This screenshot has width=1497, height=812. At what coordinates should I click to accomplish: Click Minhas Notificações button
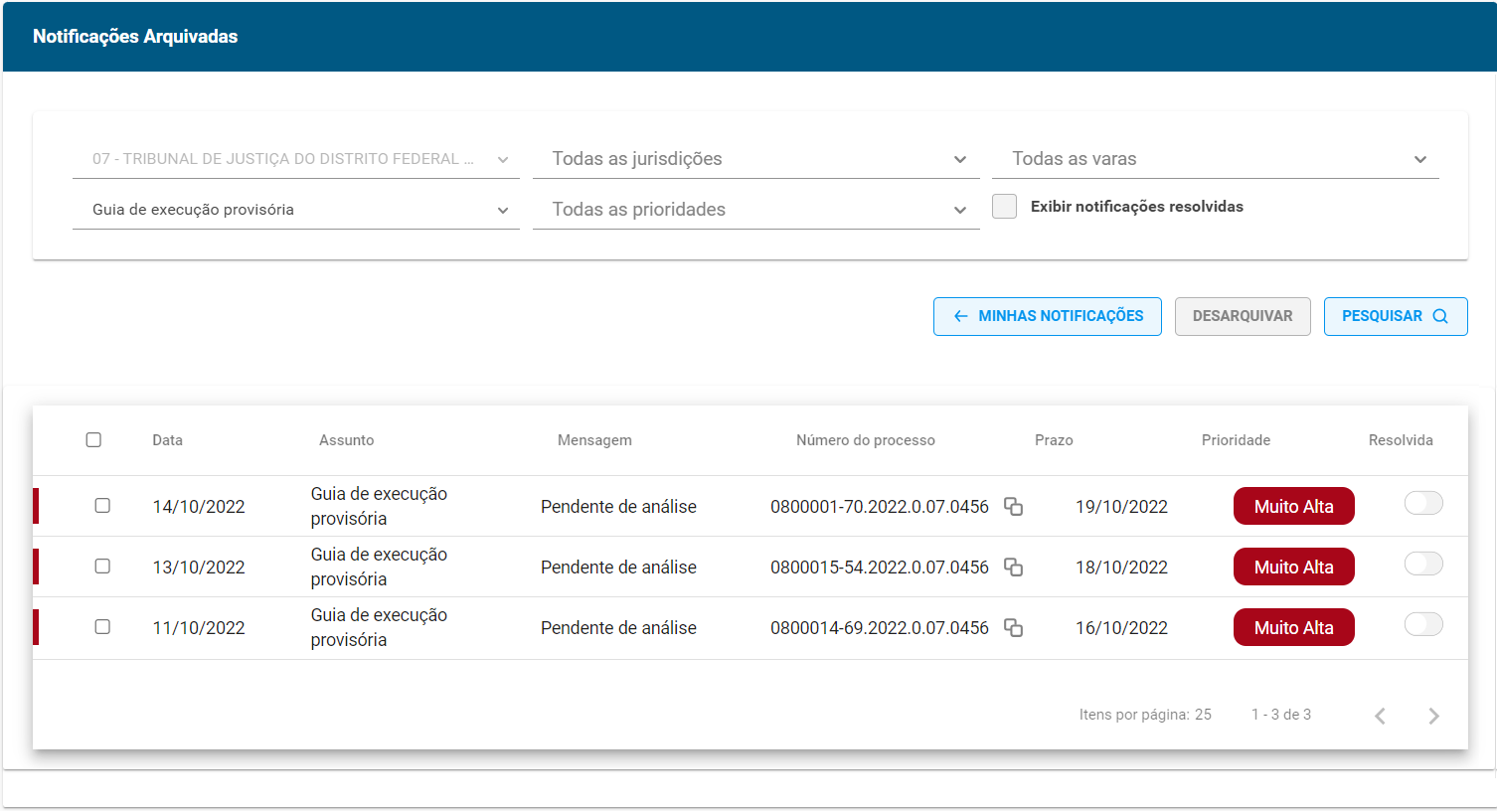tap(1048, 316)
